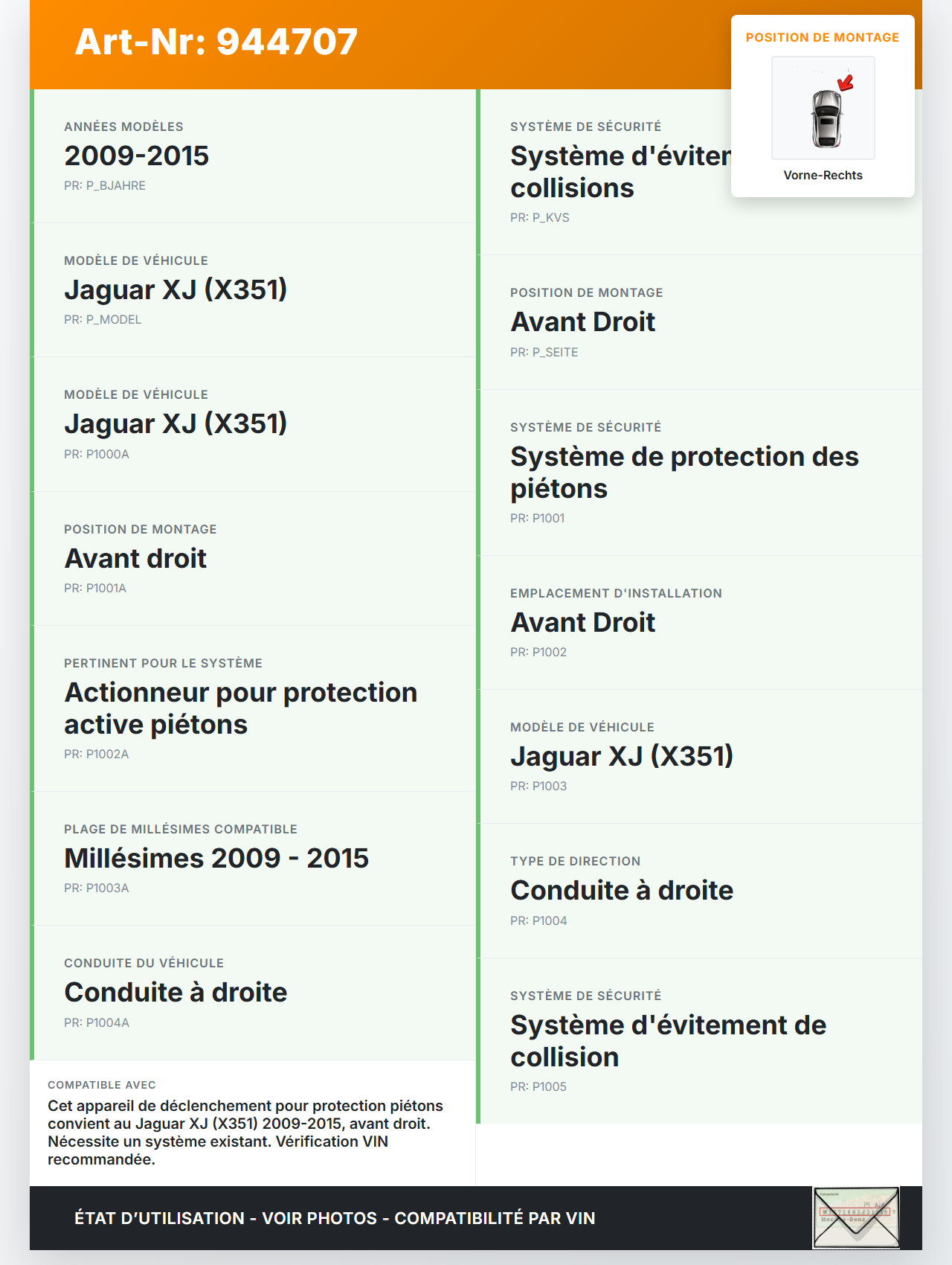
Task: Click the PR: P1001A code
Action: [95, 588]
